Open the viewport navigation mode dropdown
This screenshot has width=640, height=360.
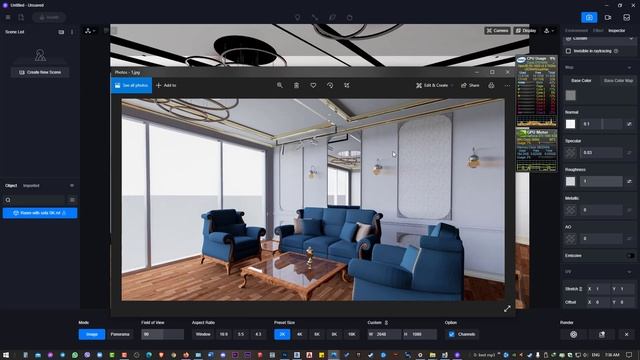point(90,31)
